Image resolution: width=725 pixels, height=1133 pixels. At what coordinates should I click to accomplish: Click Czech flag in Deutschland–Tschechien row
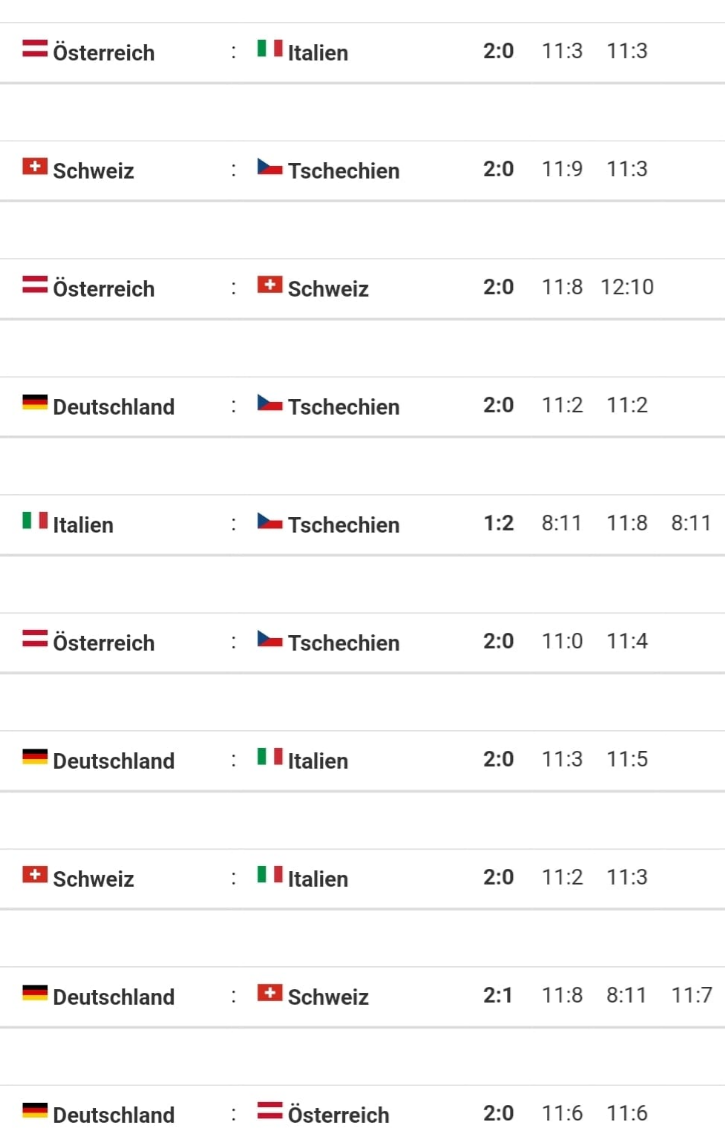pos(270,403)
